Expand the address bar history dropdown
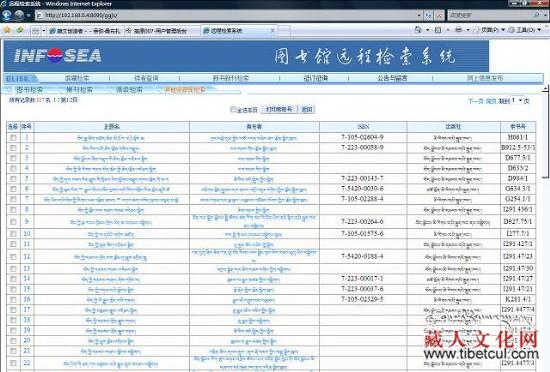 tap(419, 15)
